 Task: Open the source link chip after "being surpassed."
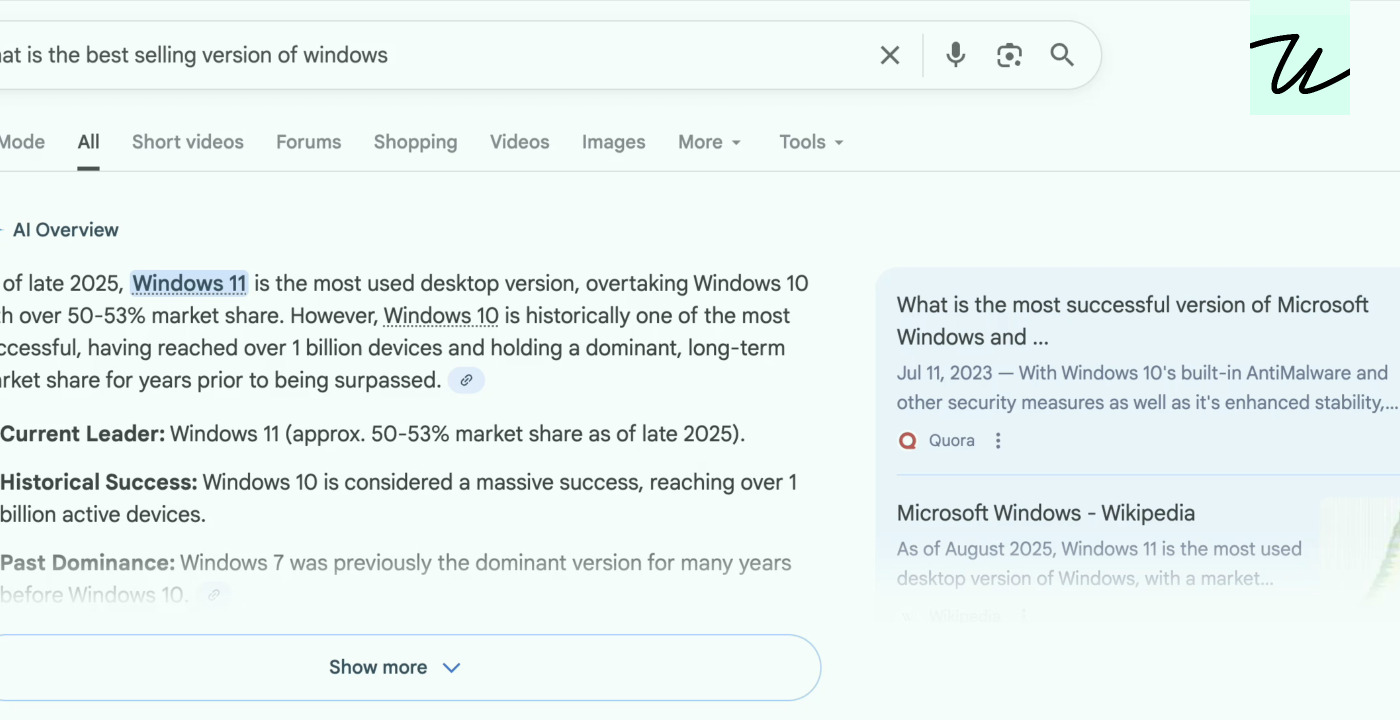[x=466, y=381]
